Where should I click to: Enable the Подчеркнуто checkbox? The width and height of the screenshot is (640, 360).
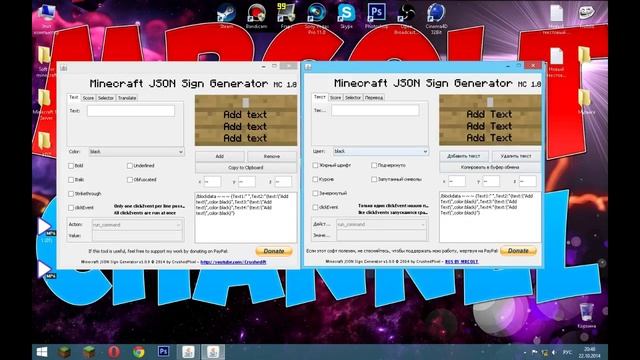click(374, 165)
